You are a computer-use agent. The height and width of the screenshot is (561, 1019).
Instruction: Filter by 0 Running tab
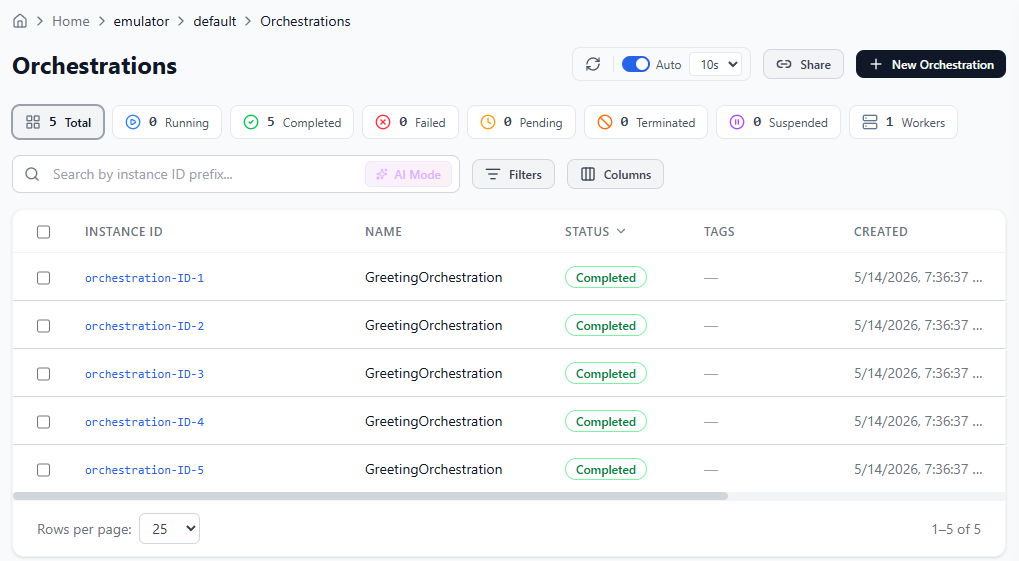pos(167,122)
